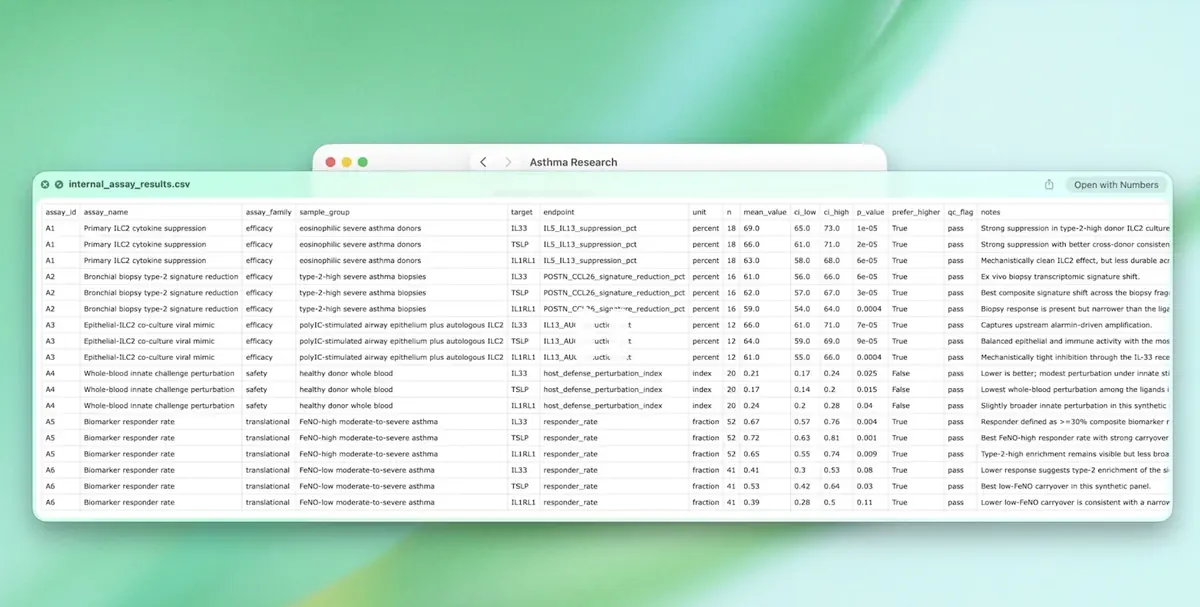Click the green traffic light on the browser window
The width and height of the screenshot is (1200, 607).
[362, 161]
